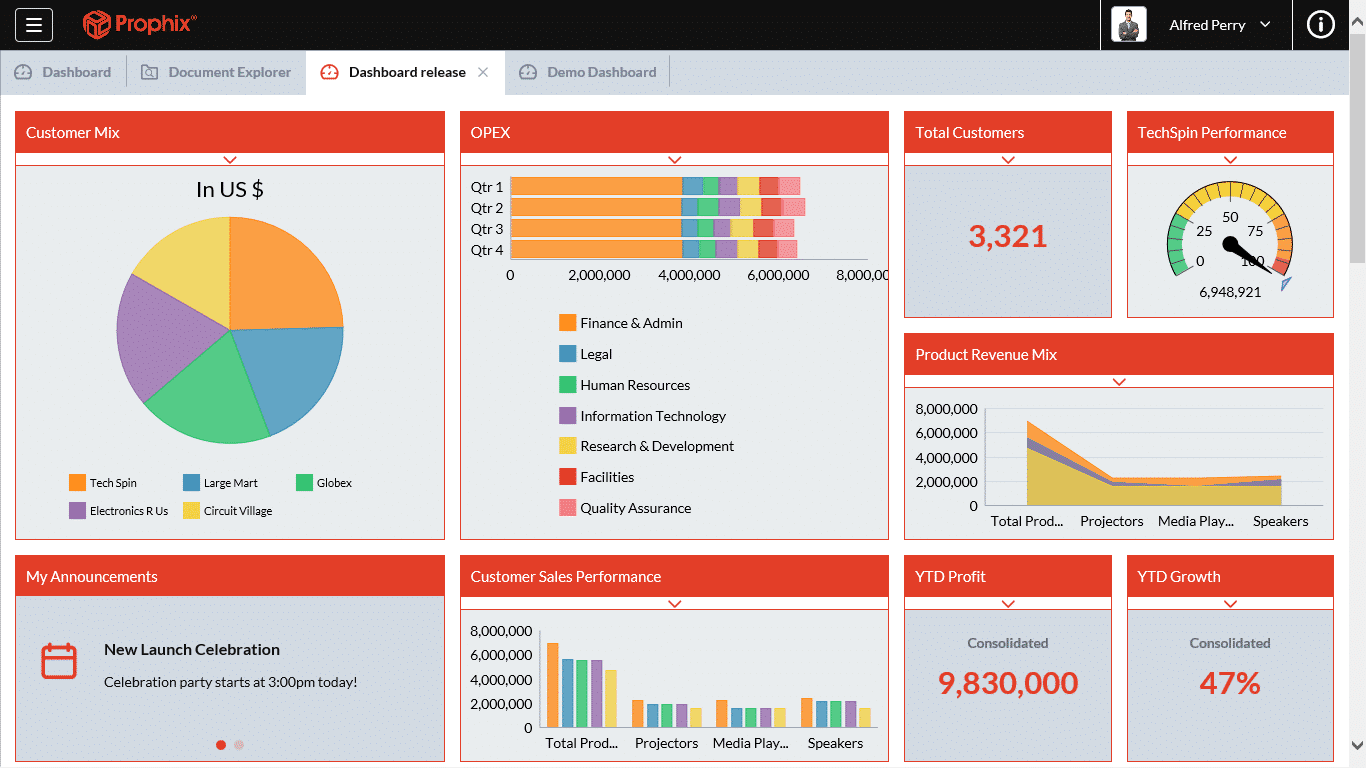Click the Customer Sales Performance panel header

tap(674, 576)
